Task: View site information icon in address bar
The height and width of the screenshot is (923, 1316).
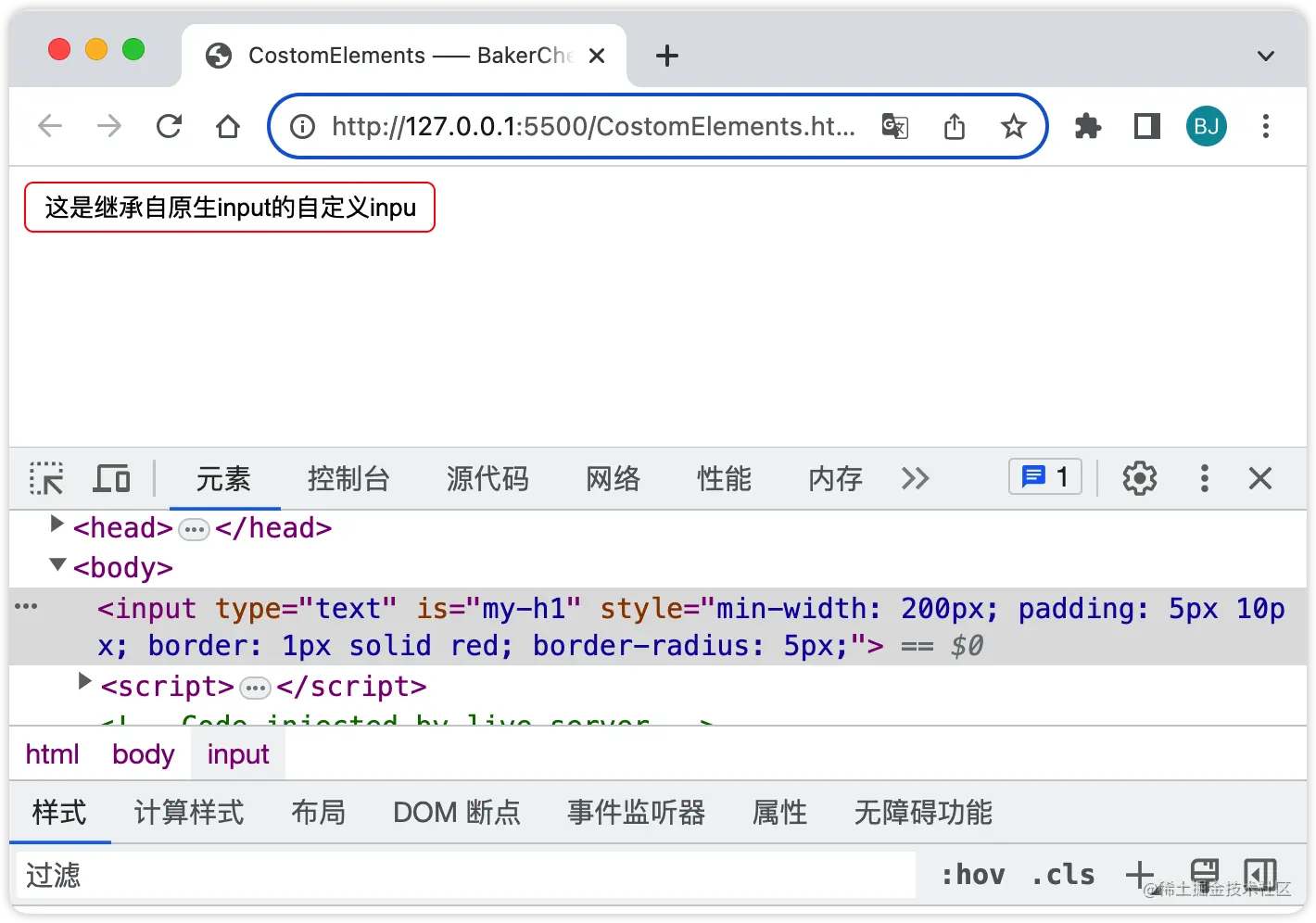Action: (302, 126)
